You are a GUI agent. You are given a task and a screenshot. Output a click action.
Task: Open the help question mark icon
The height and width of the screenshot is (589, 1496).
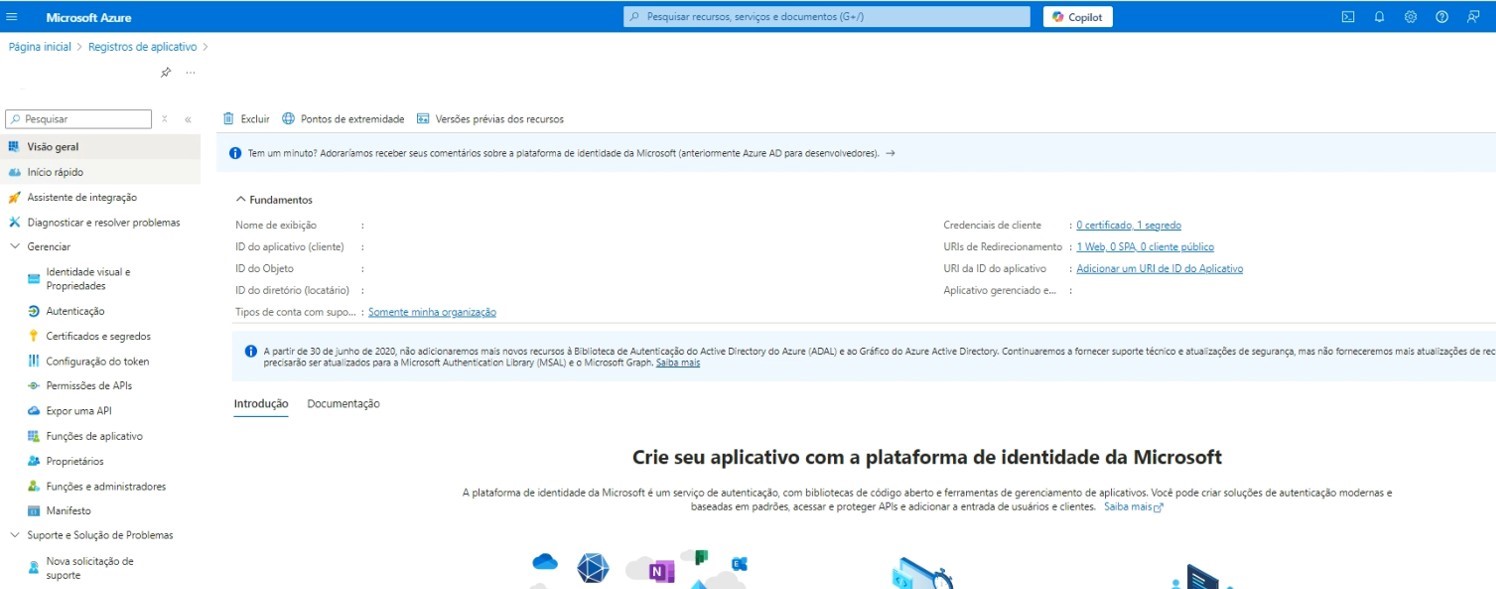pyautogui.click(x=1442, y=17)
